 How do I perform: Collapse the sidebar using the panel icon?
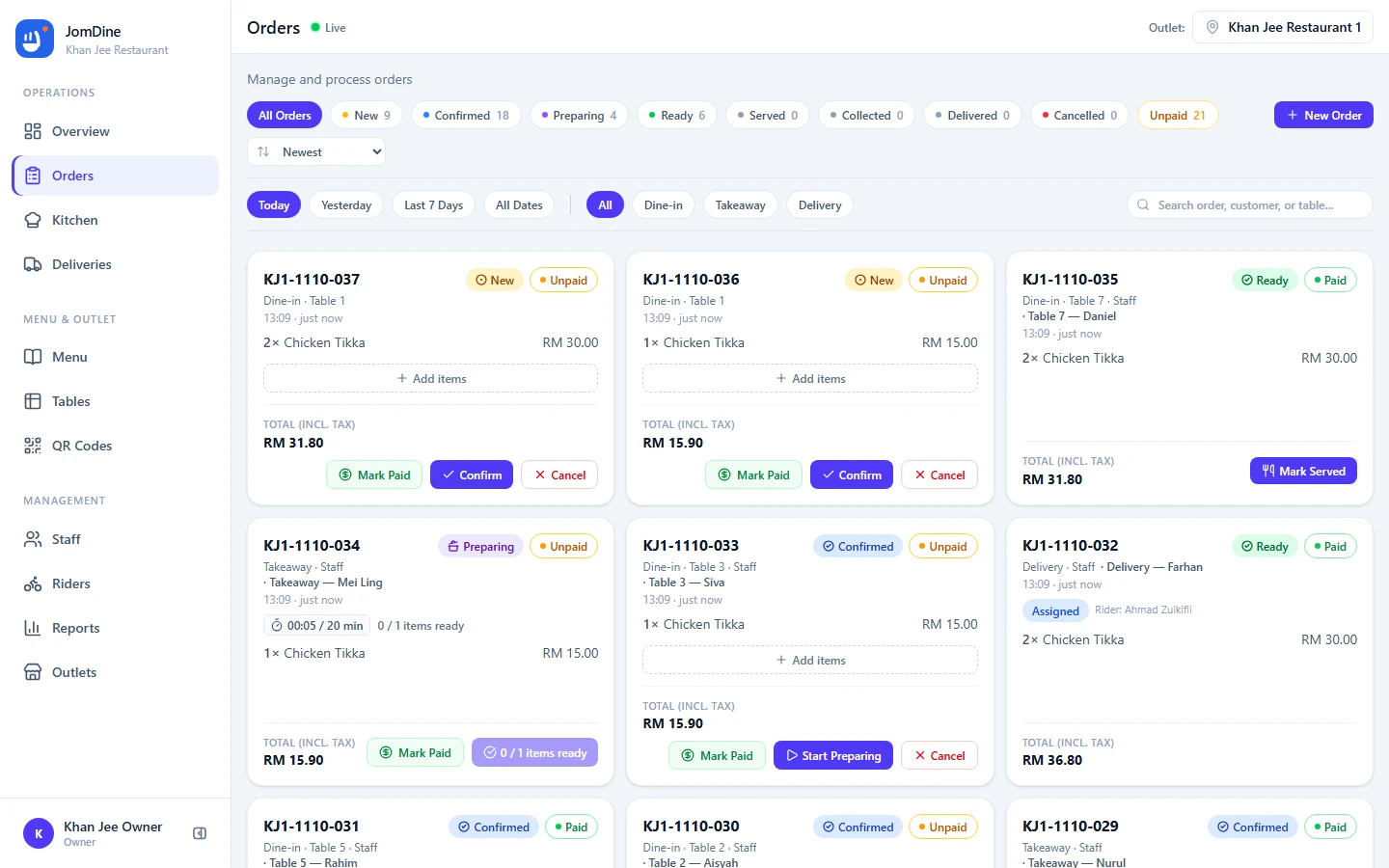[x=200, y=833]
